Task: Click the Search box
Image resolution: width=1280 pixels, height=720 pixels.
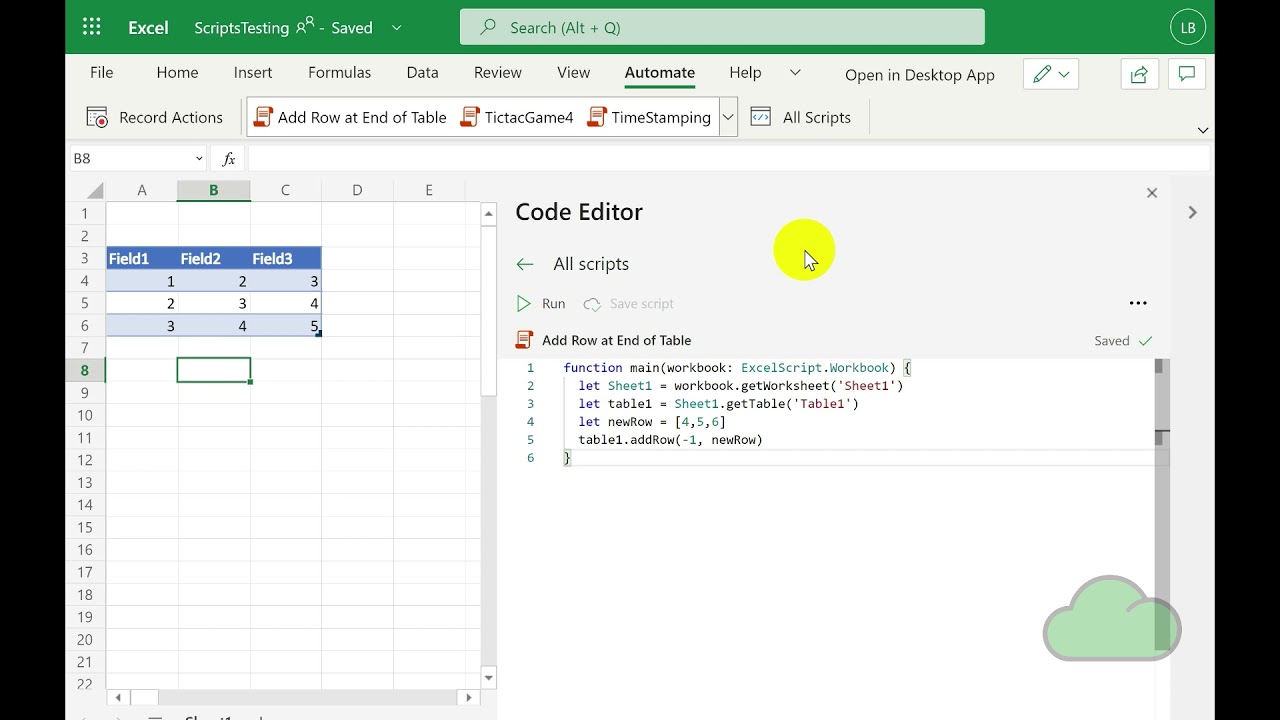Action: [722, 27]
